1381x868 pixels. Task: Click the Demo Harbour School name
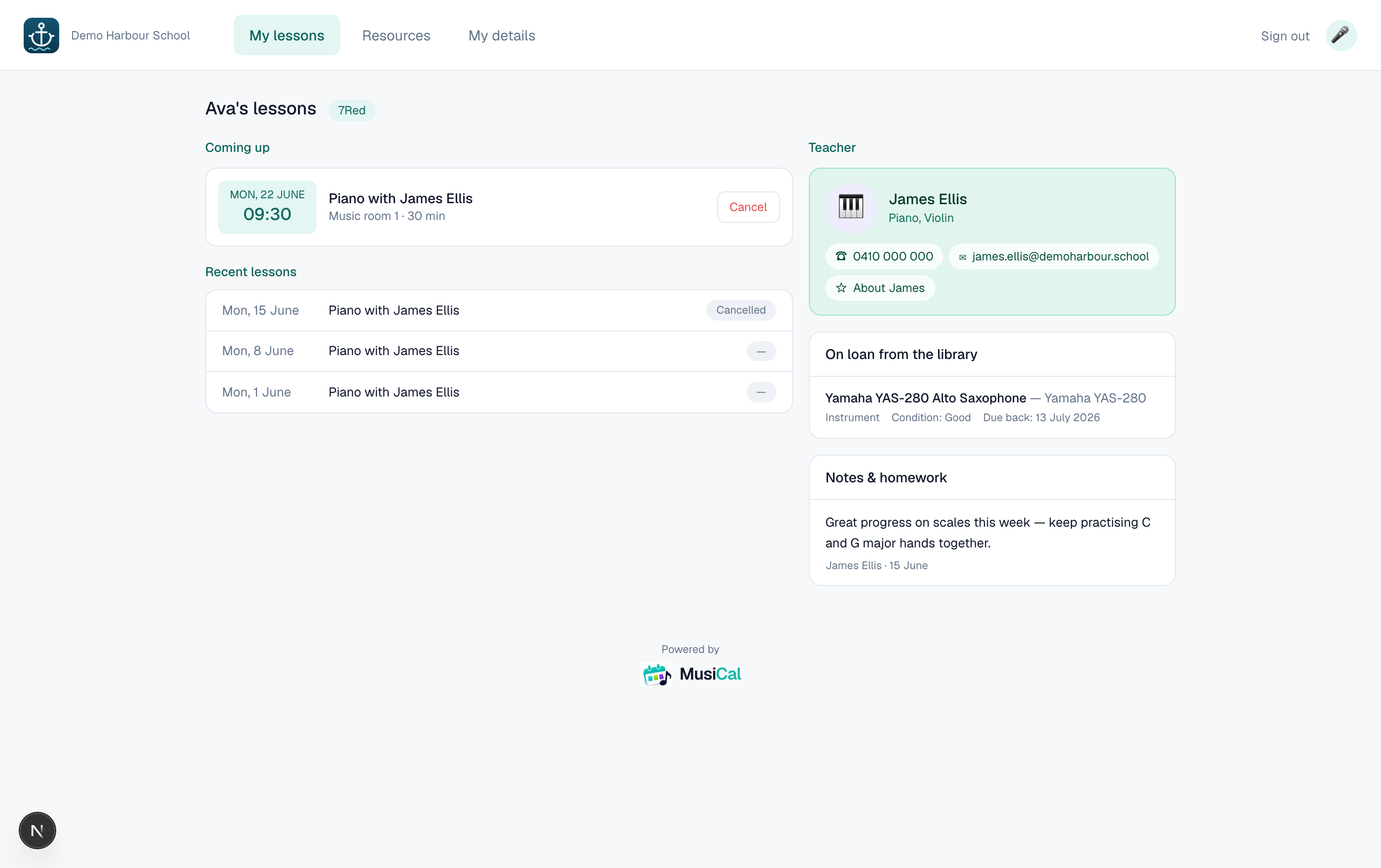pos(130,36)
